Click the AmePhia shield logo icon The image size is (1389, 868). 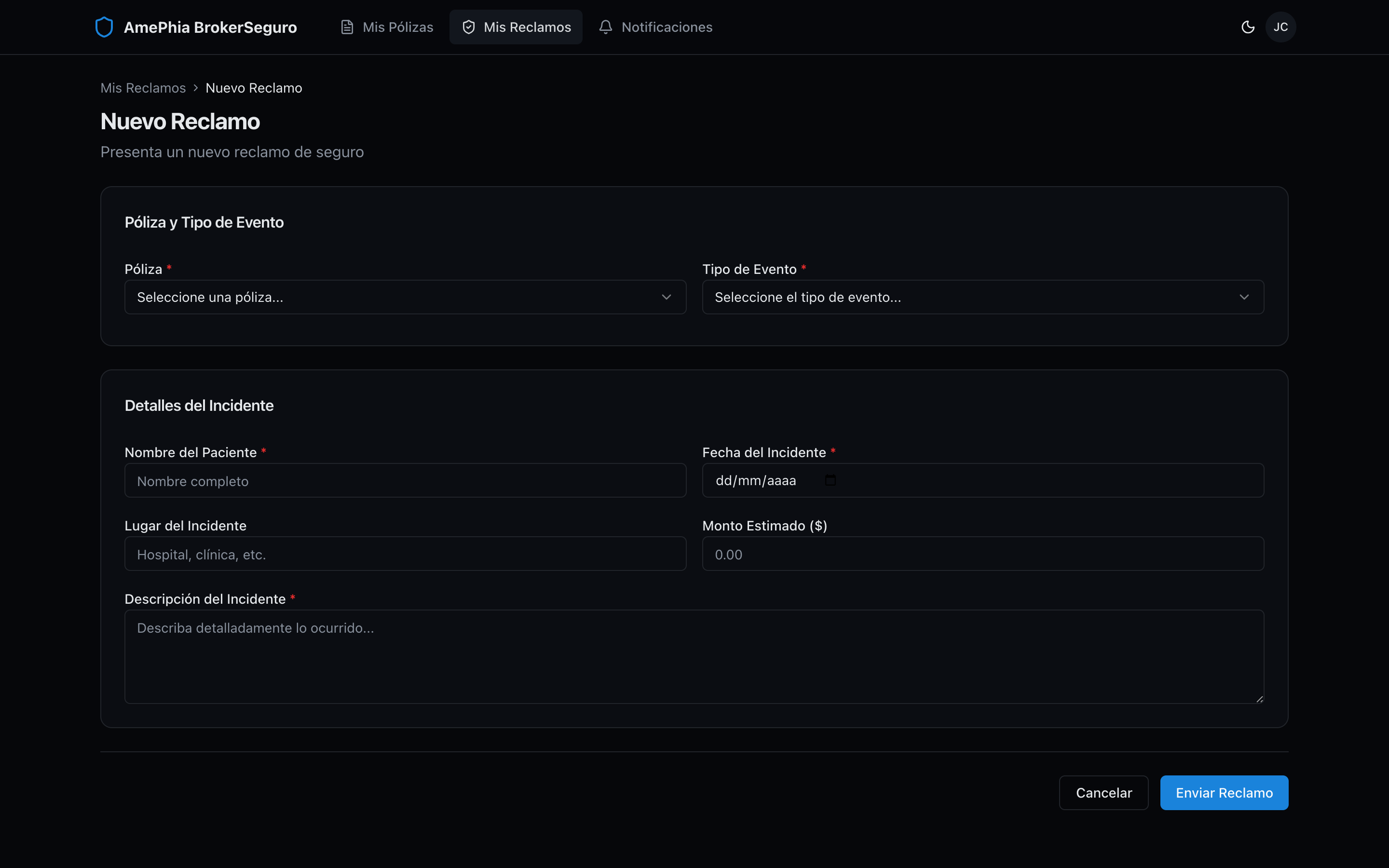104,27
